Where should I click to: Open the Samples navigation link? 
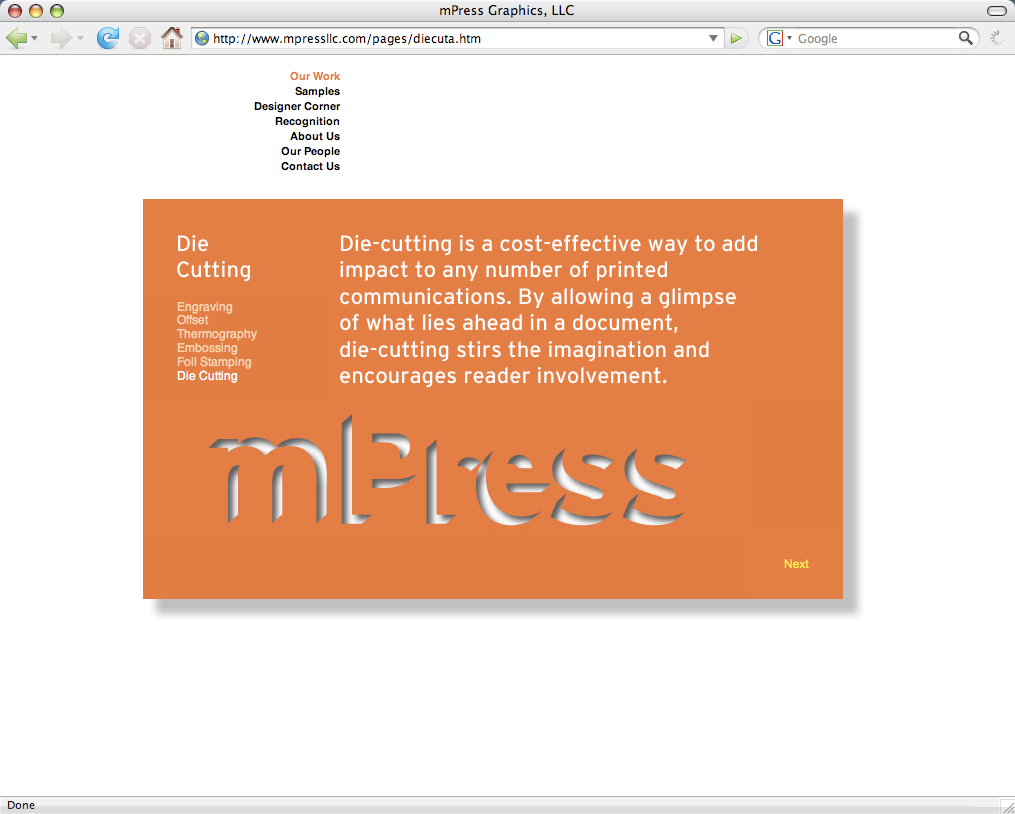(317, 91)
